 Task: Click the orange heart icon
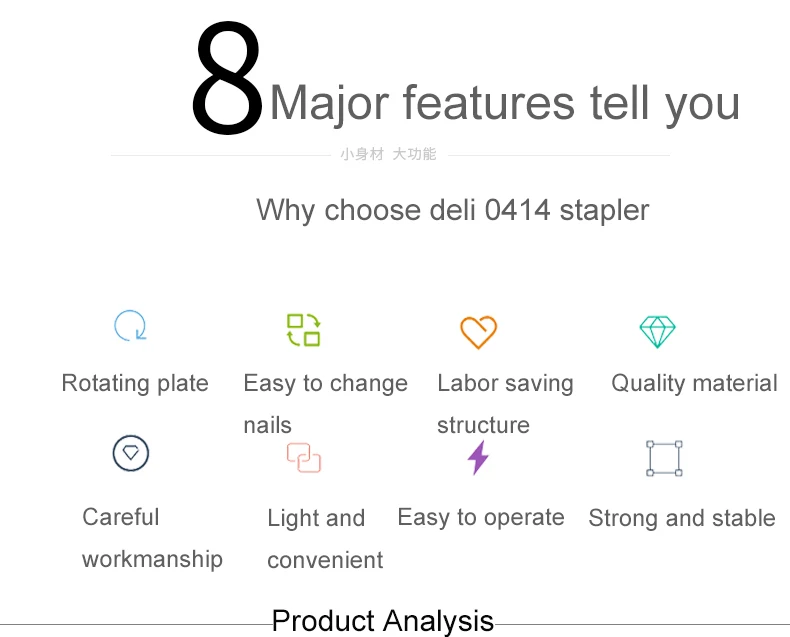[x=479, y=332]
